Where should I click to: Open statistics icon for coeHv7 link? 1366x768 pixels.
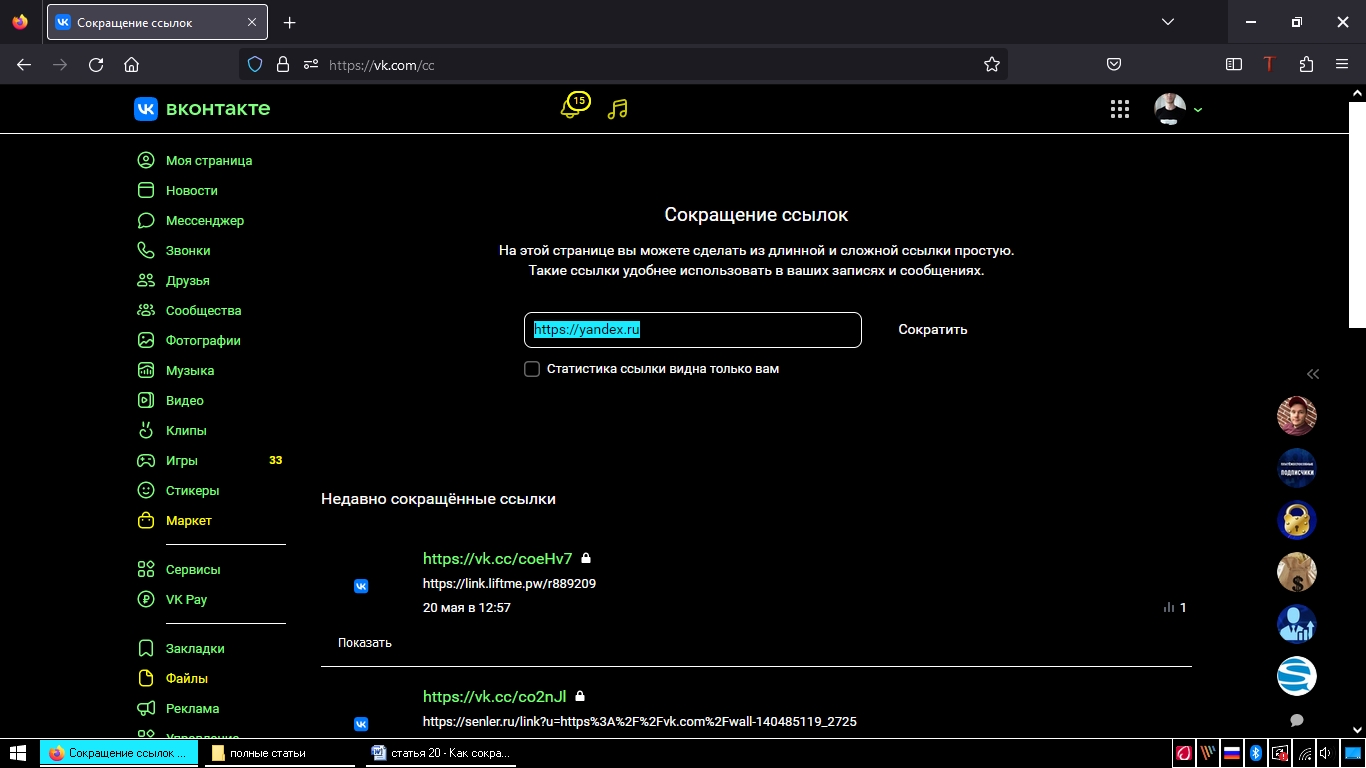pyautogui.click(x=1169, y=607)
